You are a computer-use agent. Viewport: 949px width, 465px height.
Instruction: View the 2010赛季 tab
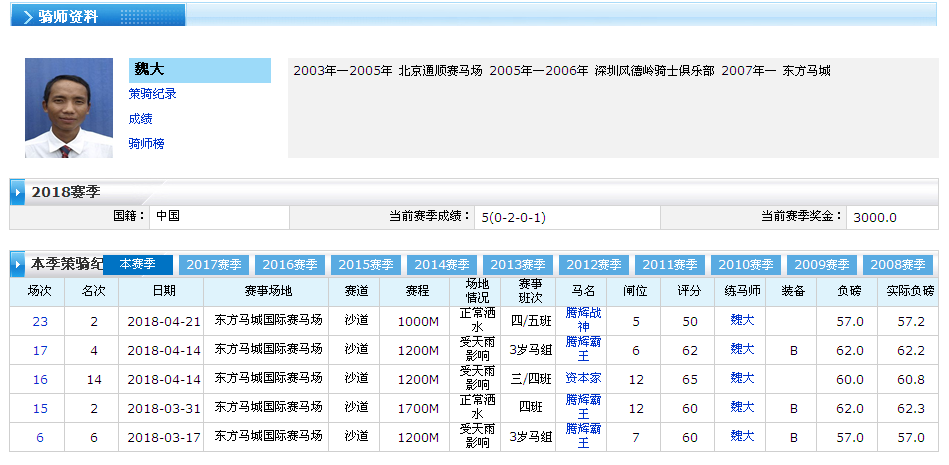[x=746, y=265]
